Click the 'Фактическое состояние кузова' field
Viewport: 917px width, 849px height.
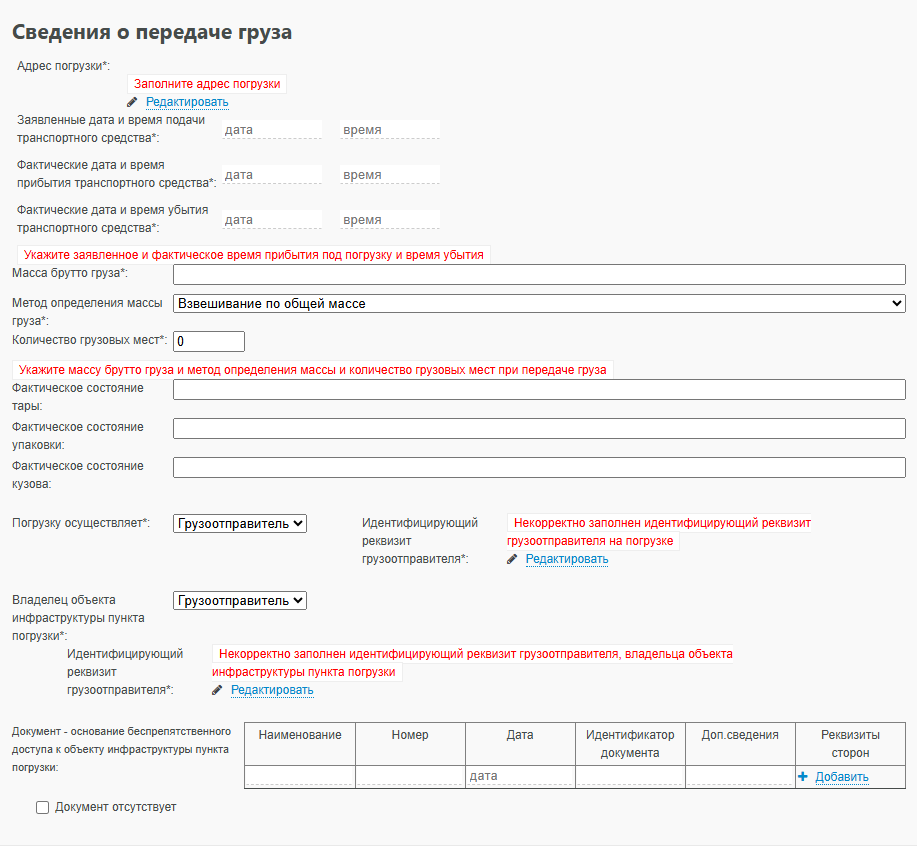pyautogui.click(x=539, y=468)
